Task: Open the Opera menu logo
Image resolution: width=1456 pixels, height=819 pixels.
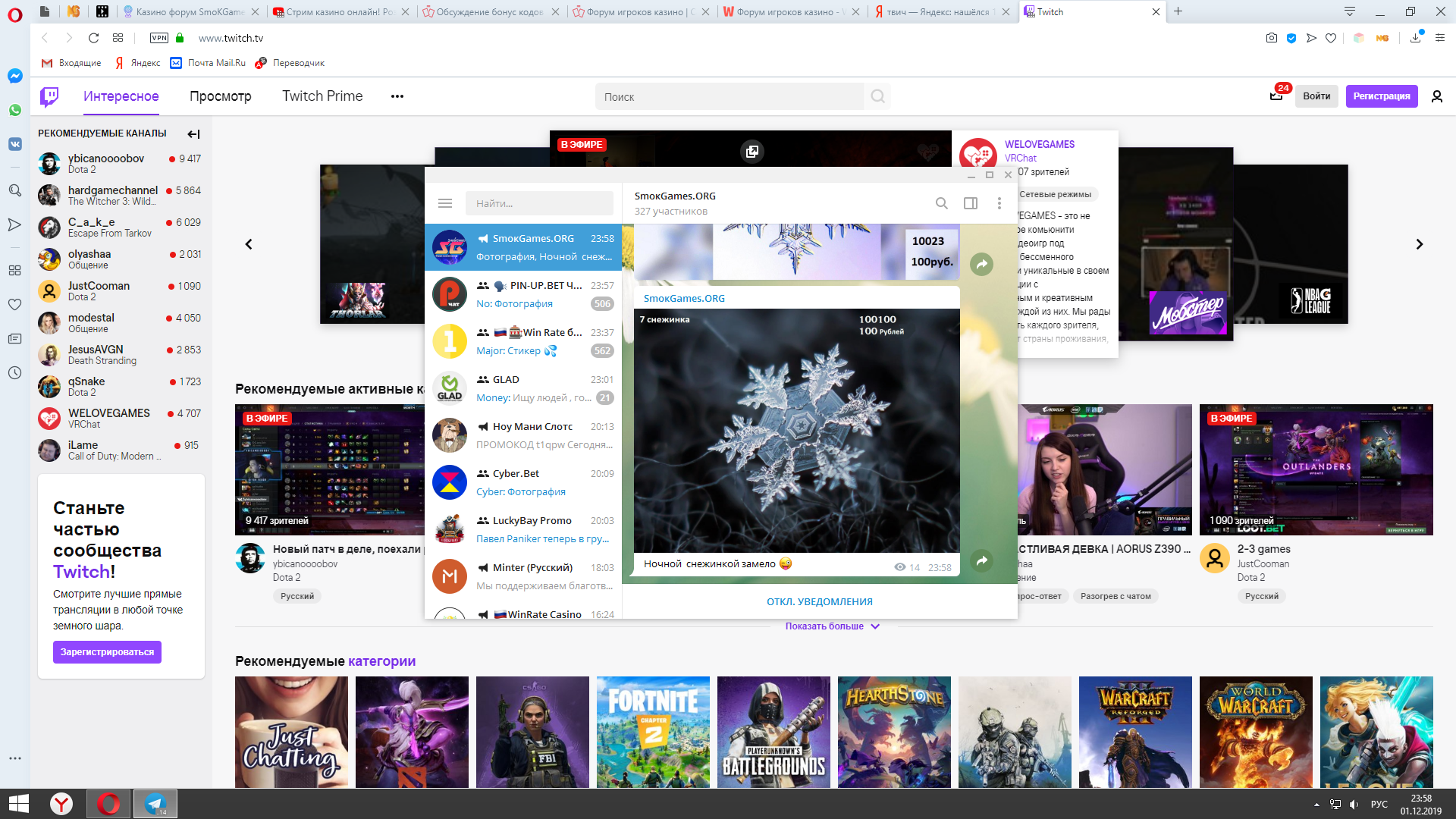Action: [x=14, y=14]
